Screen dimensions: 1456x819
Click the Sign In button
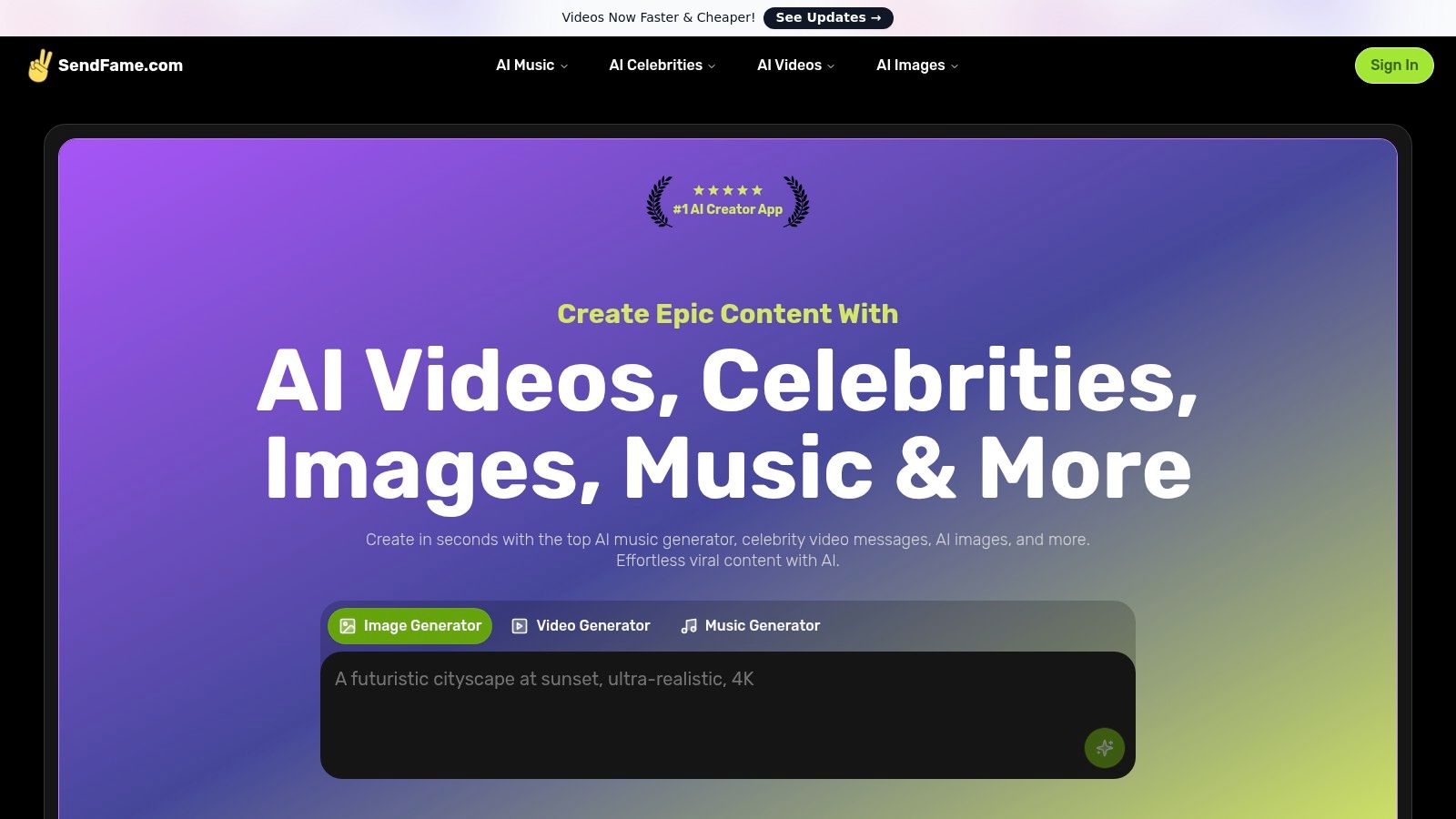point(1394,65)
